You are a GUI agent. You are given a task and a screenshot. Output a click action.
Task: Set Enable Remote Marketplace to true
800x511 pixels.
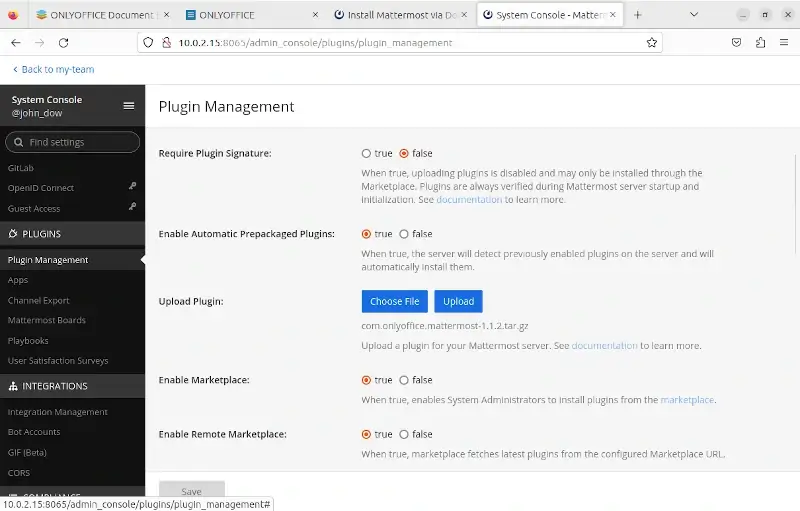pyautogui.click(x=366, y=435)
